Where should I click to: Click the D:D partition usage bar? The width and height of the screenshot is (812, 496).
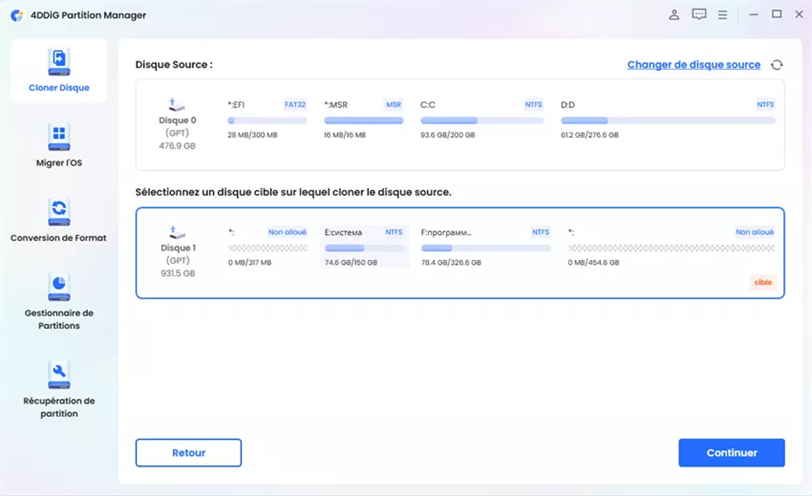(x=668, y=121)
